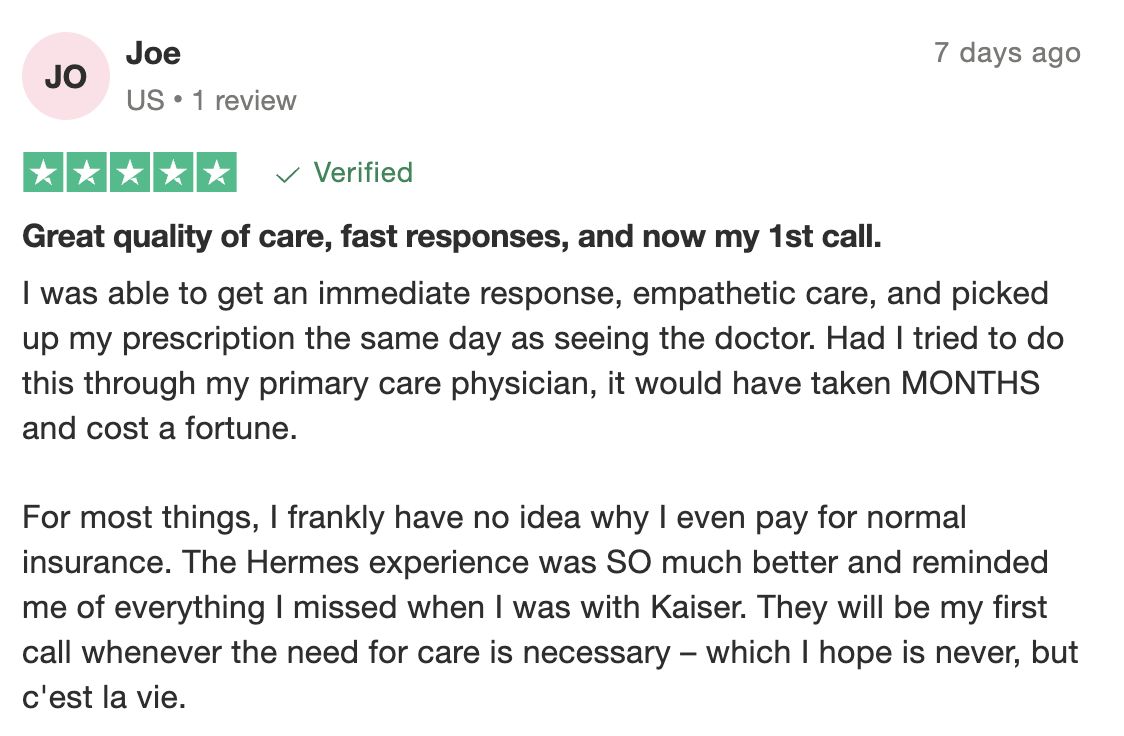1124x736 pixels.
Task: Click the pink JO avatar circle
Action: click(x=66, y=76)
